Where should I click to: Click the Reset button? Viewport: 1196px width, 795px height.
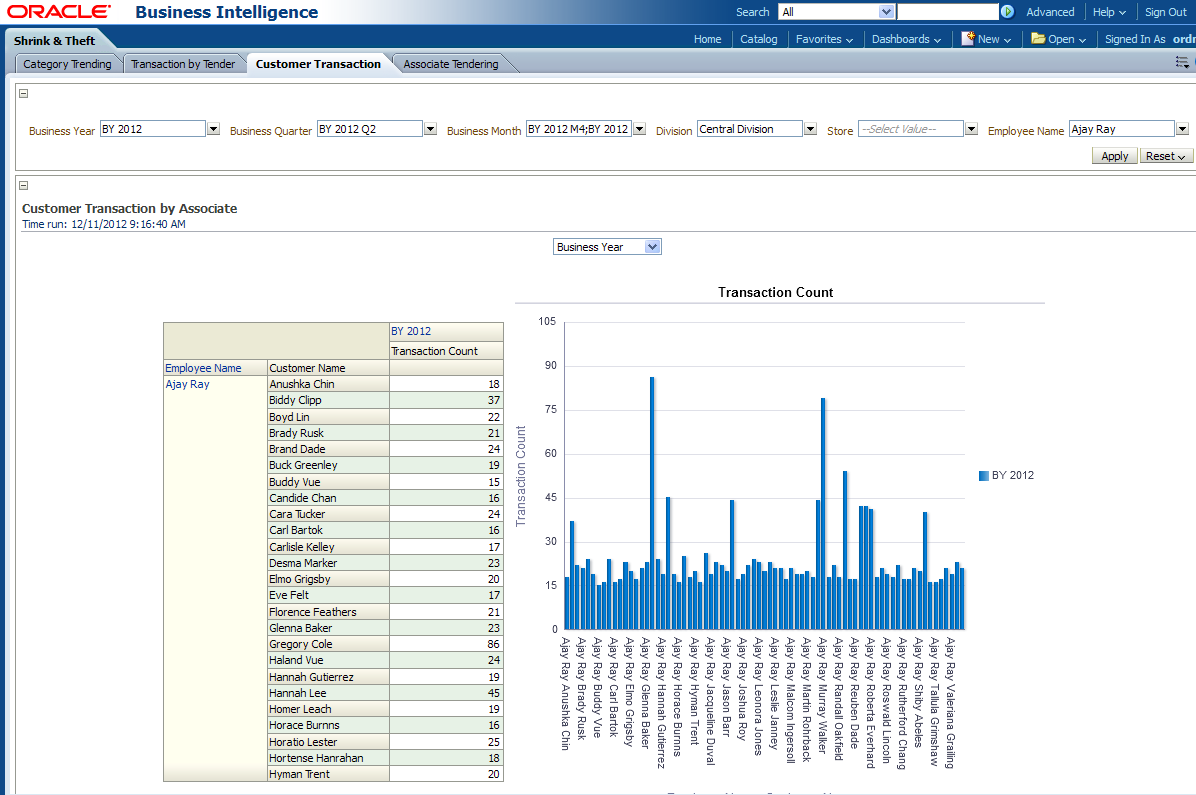click(1166, 156)
